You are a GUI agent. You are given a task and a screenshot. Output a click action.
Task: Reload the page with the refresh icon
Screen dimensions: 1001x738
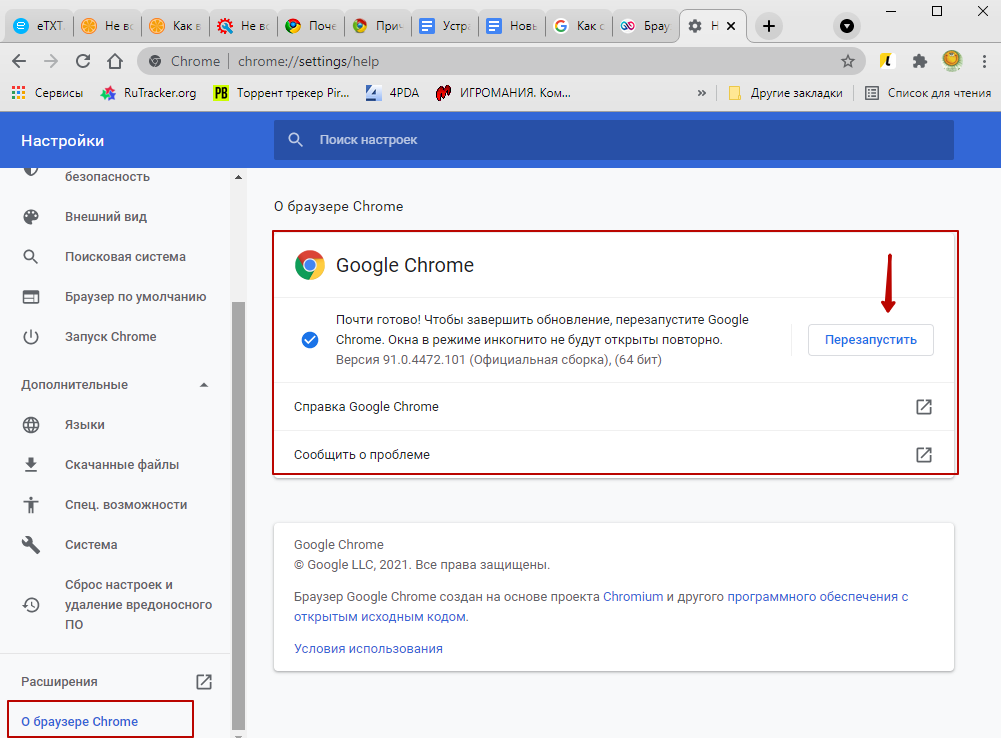click(83, 61)
